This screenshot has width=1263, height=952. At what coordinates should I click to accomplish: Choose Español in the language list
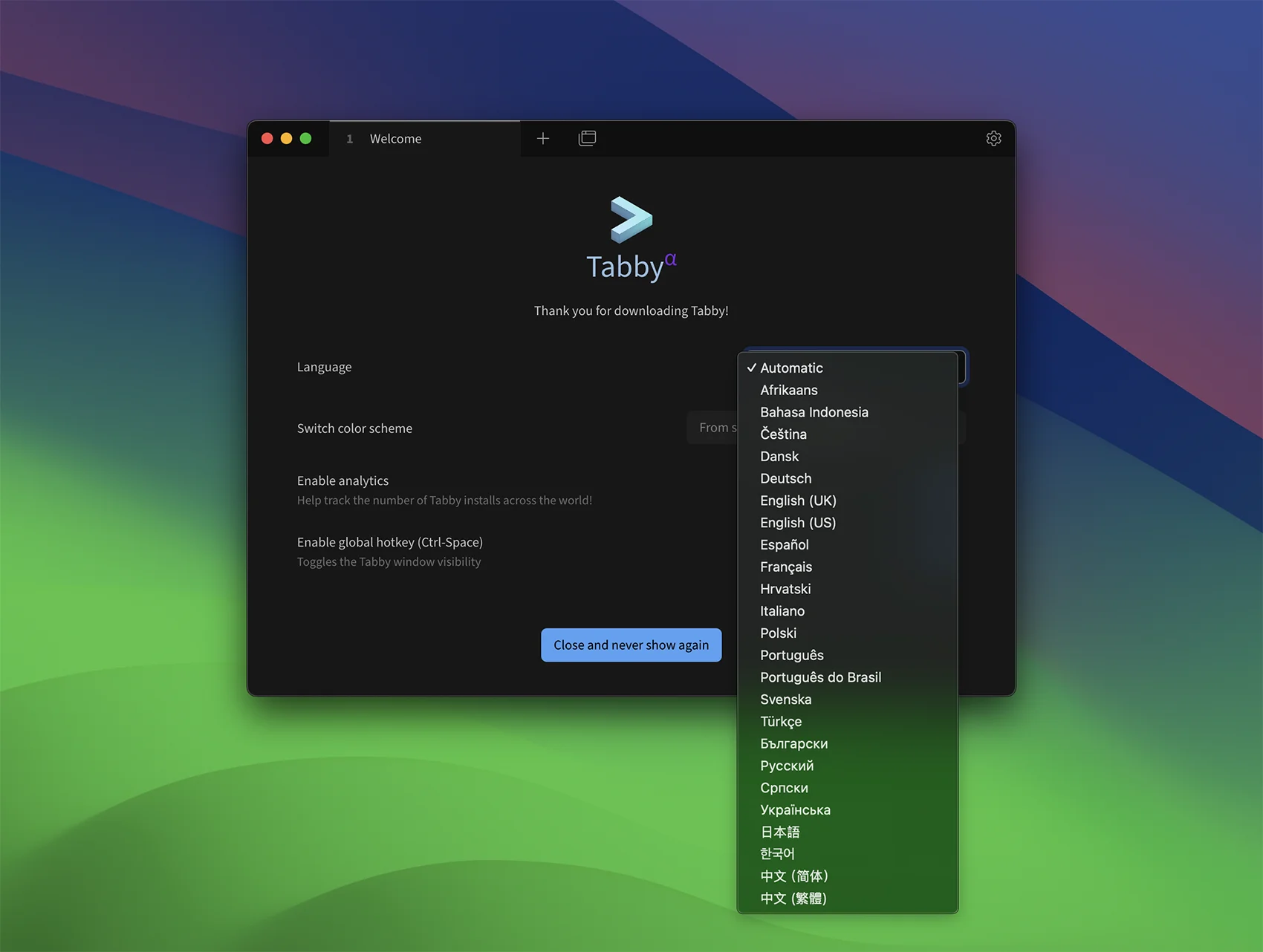pos(848,544)
